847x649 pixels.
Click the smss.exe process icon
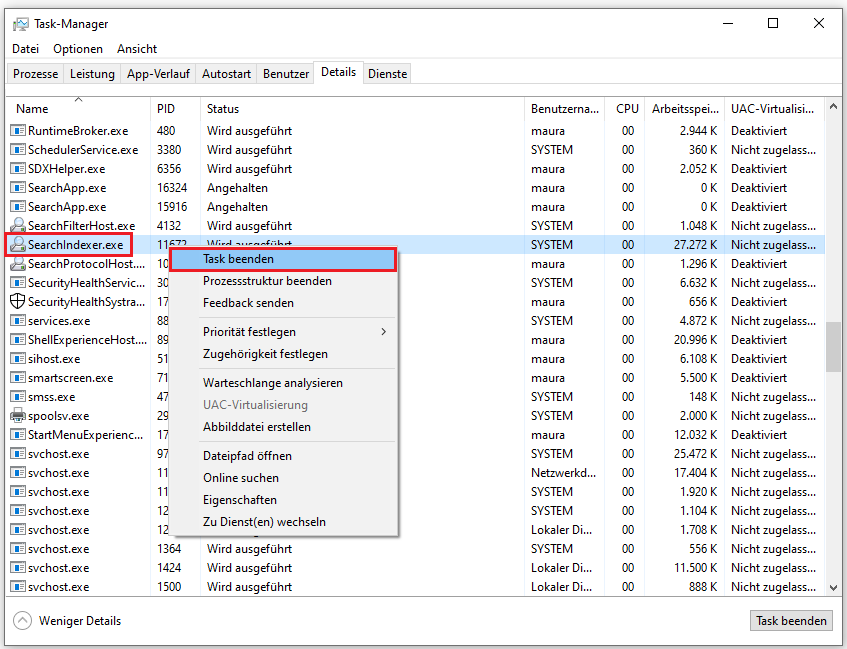click(x=17, y=396)
